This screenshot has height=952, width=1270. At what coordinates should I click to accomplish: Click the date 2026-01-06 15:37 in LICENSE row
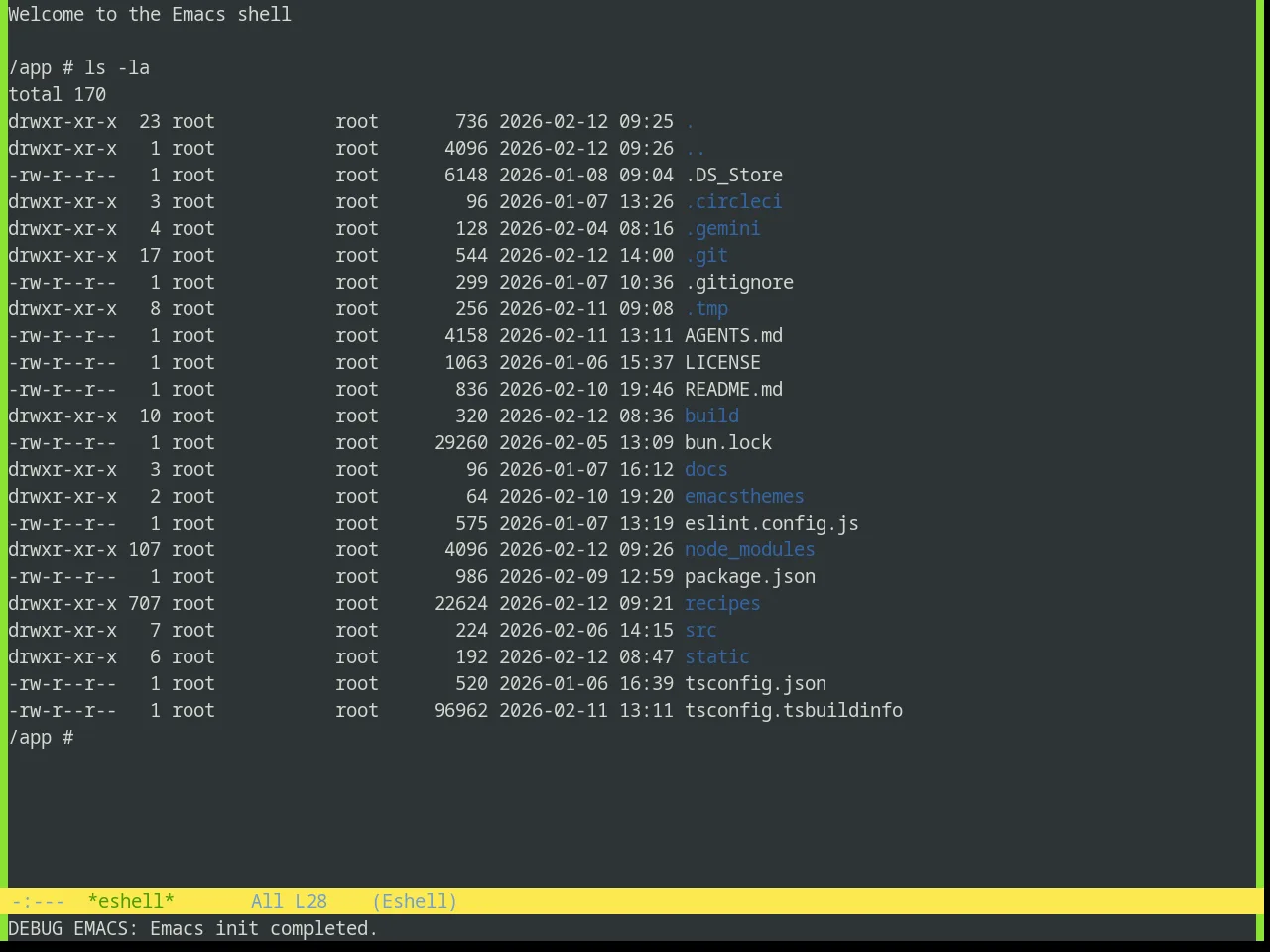coord(586,363)
